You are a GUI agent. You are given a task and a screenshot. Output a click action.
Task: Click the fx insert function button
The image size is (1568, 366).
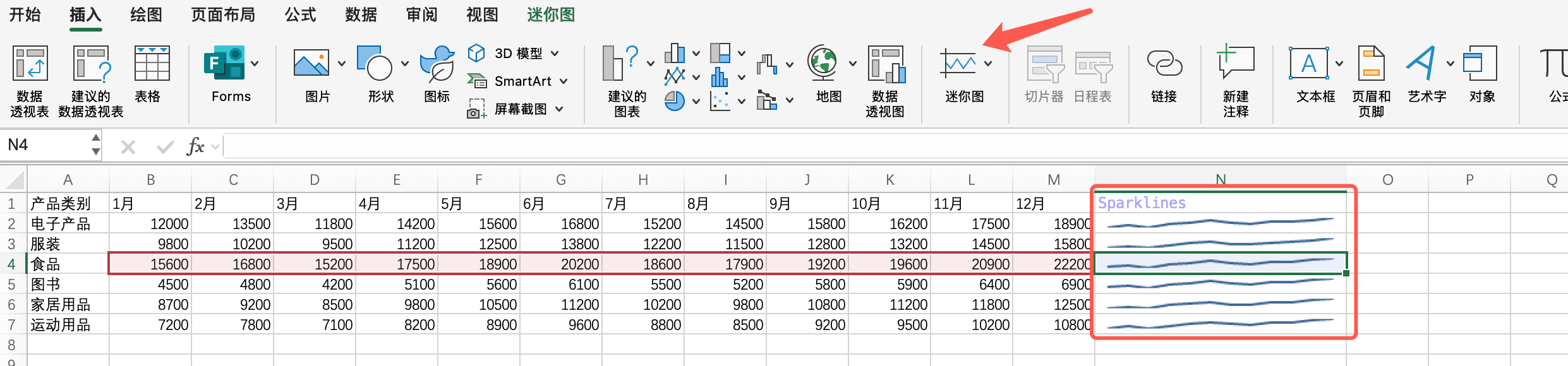(x=195, y=147)
